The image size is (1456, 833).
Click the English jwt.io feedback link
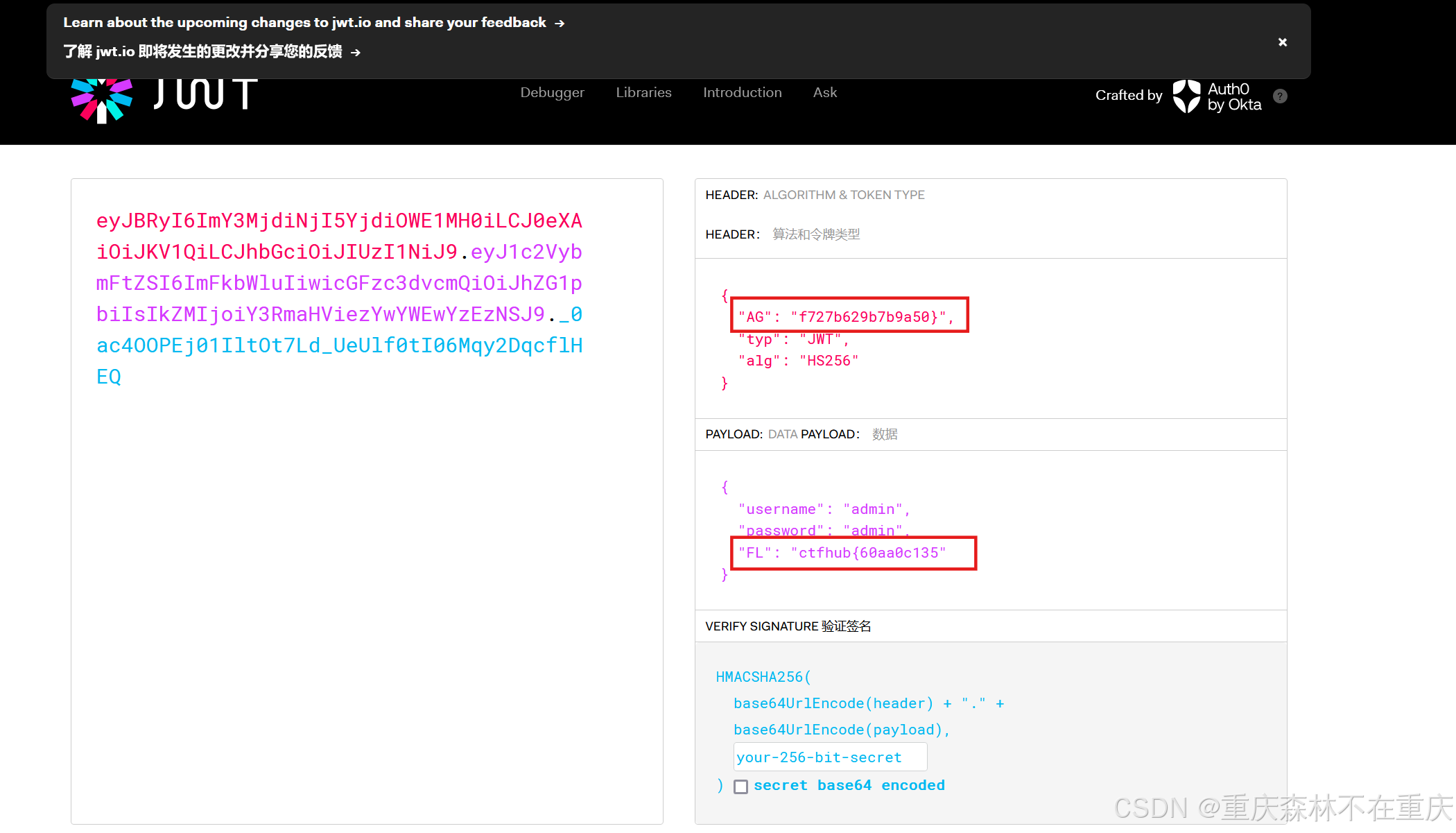click(x=304, y=23)
